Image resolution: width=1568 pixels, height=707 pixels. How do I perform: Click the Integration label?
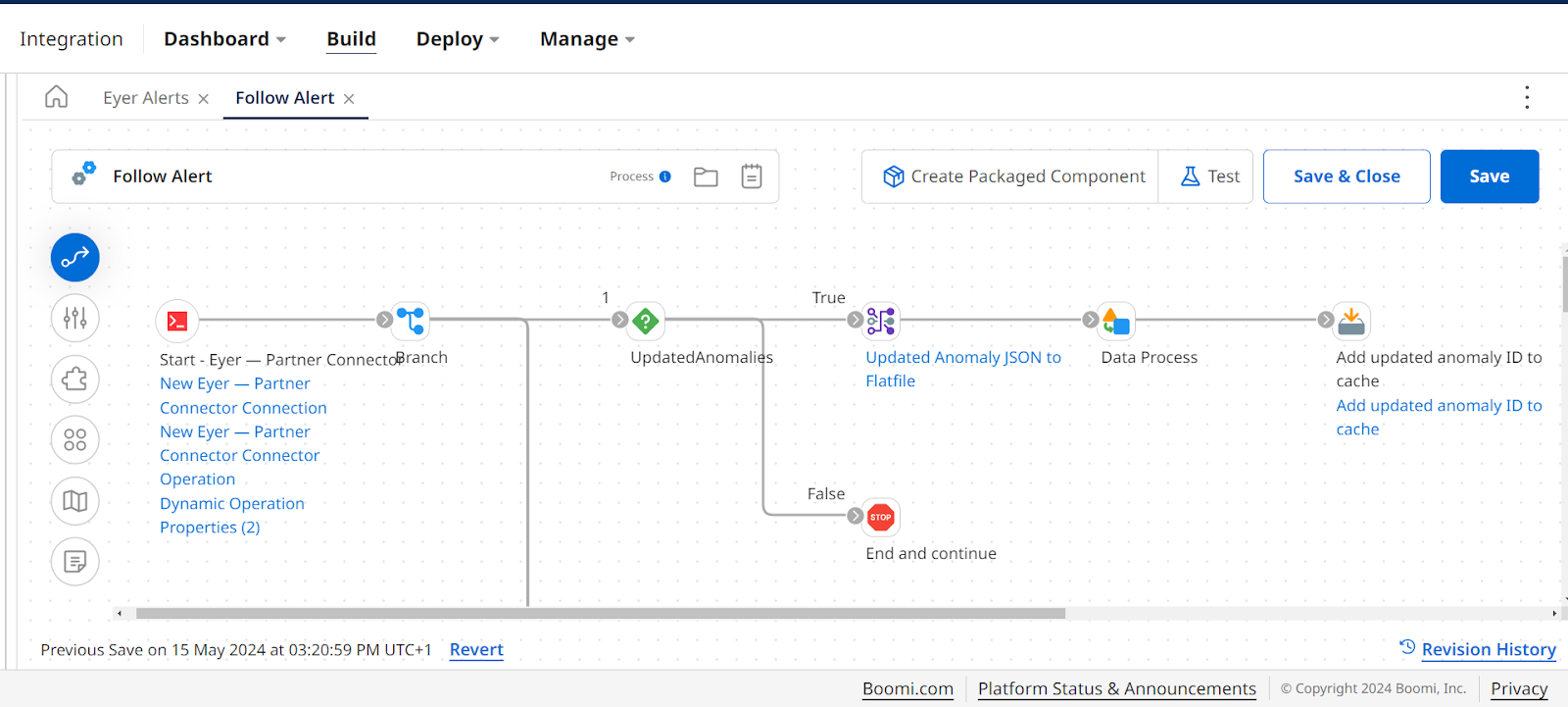[x=72, y=39]
